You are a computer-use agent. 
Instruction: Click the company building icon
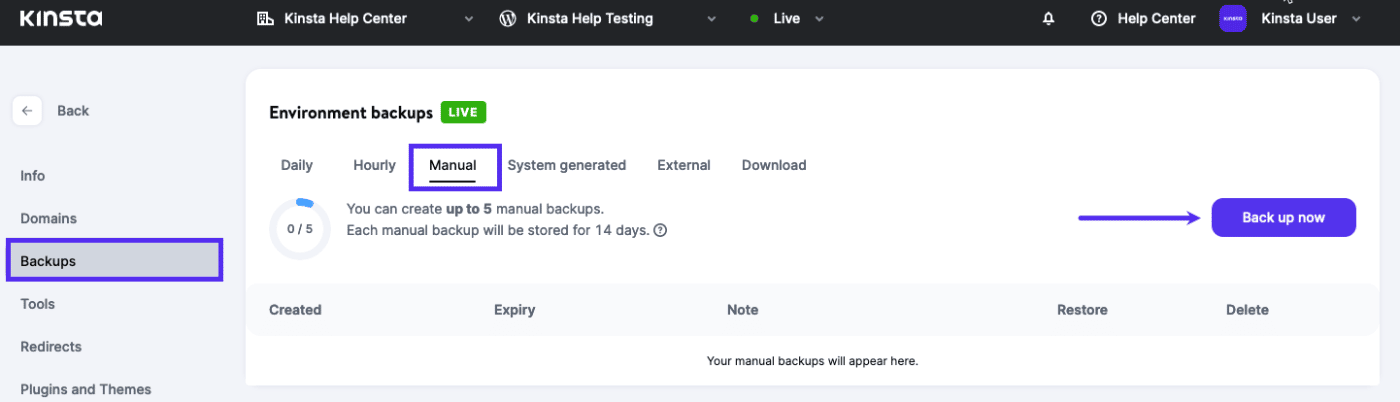click(265, 19)
